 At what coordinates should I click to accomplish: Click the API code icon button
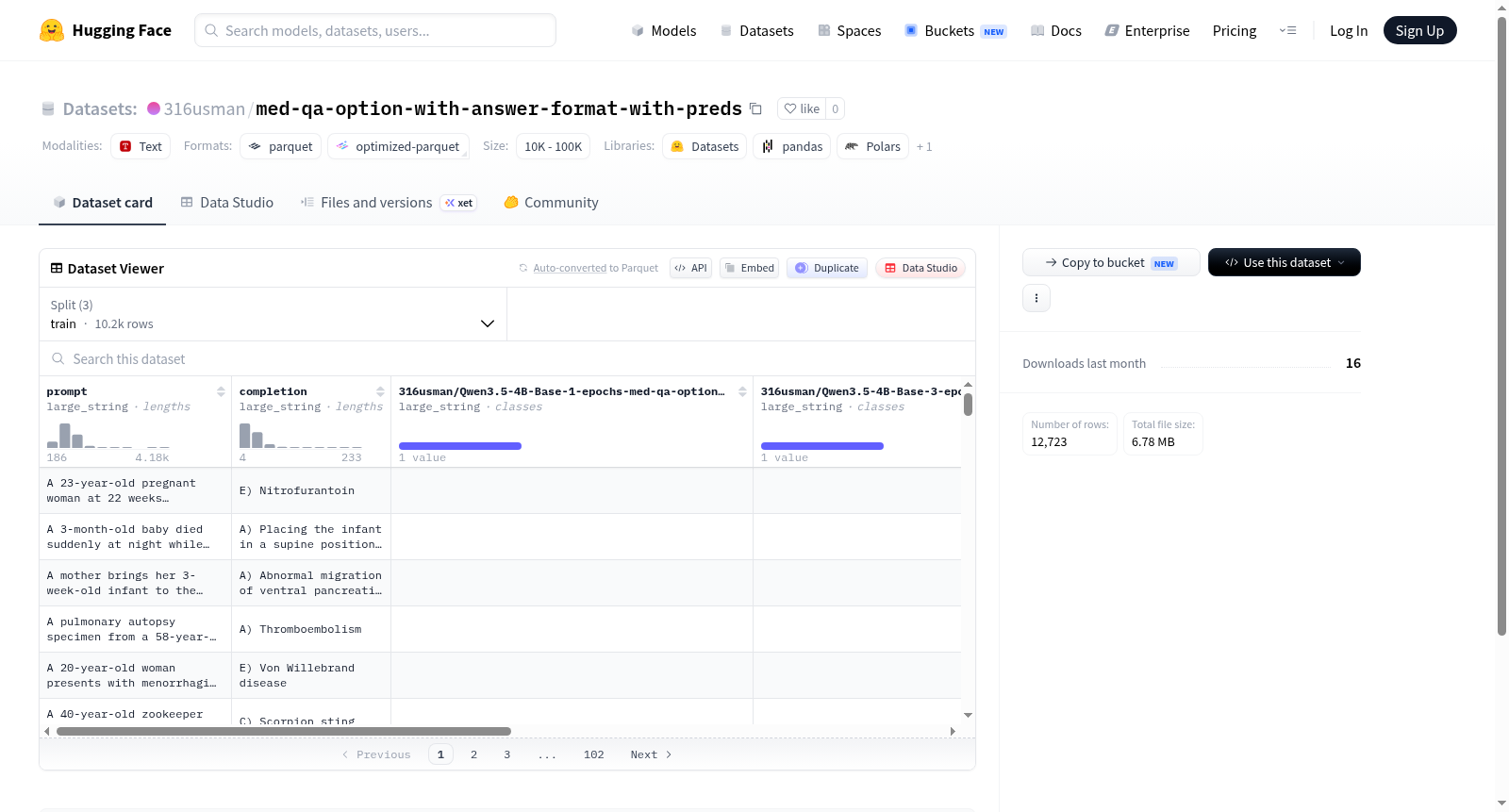[690, 268]
